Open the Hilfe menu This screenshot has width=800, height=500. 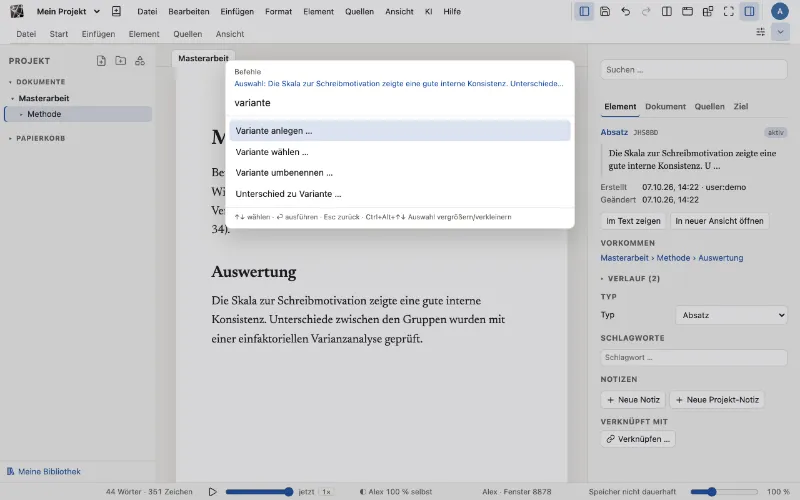tap(452, 11)
